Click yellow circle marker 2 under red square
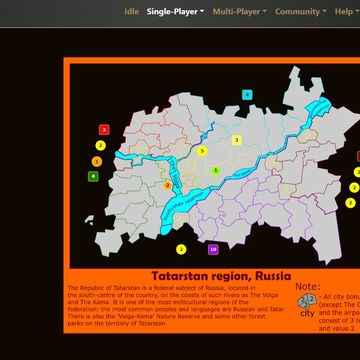360x360 pixels. click(100, 146)
